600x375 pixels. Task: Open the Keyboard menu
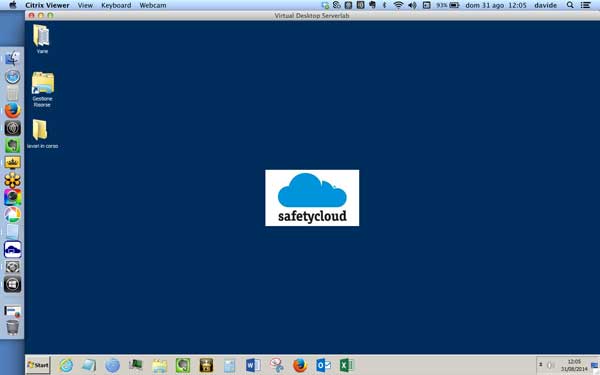pyautogui.click(x=116, y=5)
